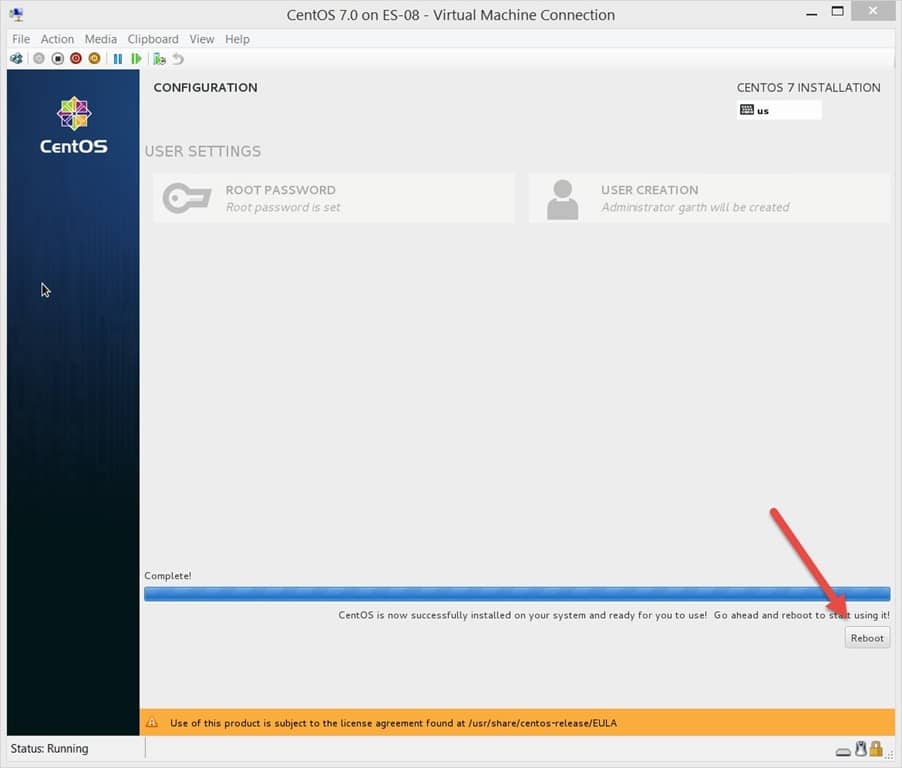This screenshot has width=902, height=768.
Task: Pause the virtual machine with the Pause icon
Action: [x=116, y=58]
